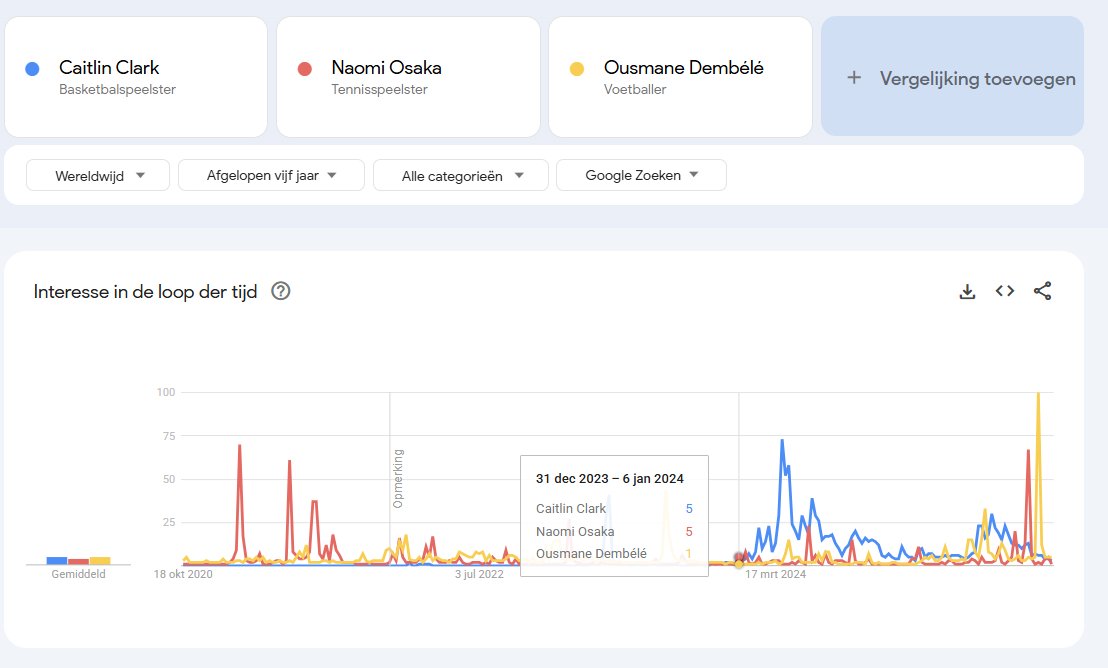
Task: Click the '50' y-axis label
Action: [x=169, y=479]
